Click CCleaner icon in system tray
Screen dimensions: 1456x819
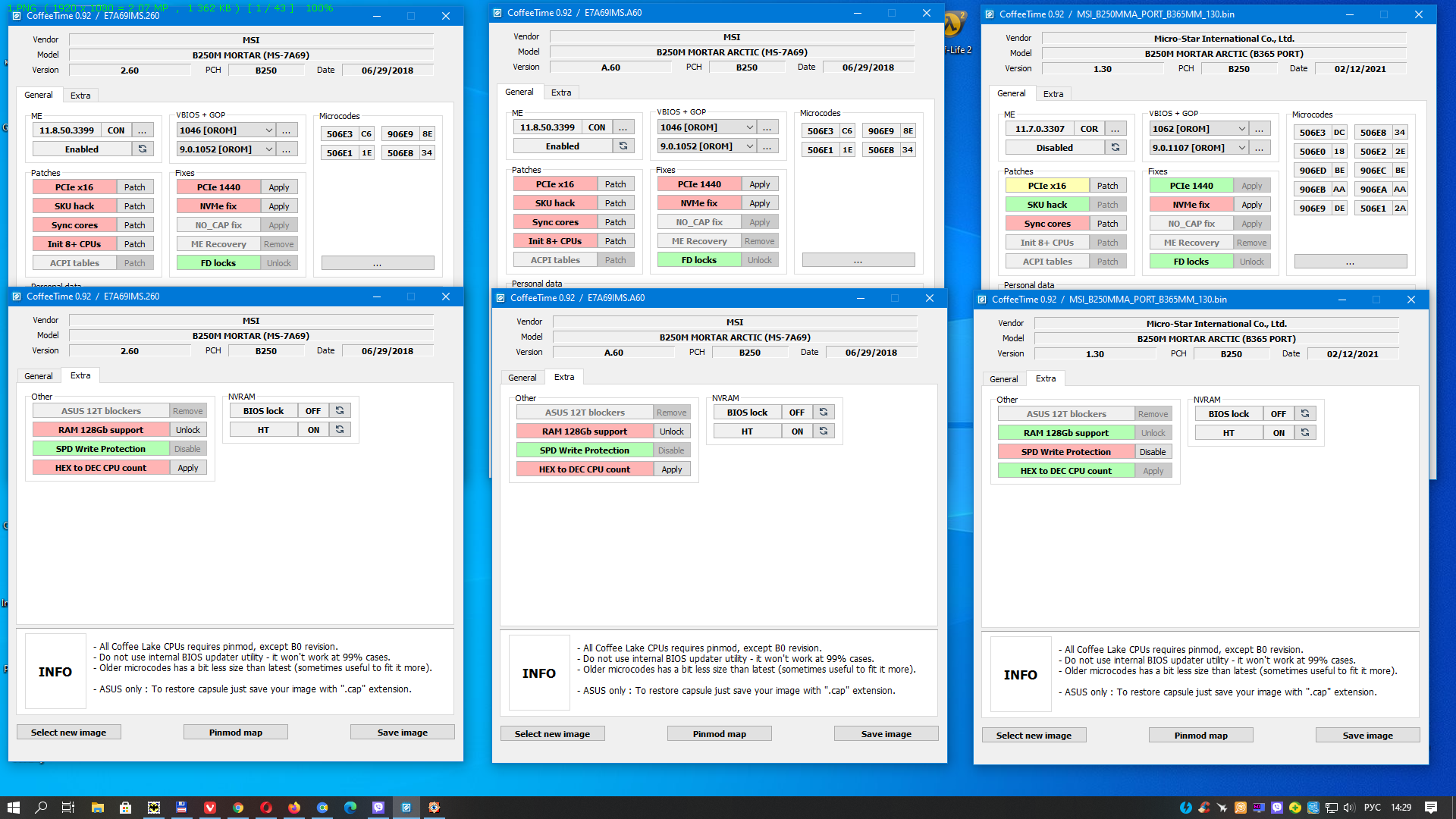tap(1204, 808)
